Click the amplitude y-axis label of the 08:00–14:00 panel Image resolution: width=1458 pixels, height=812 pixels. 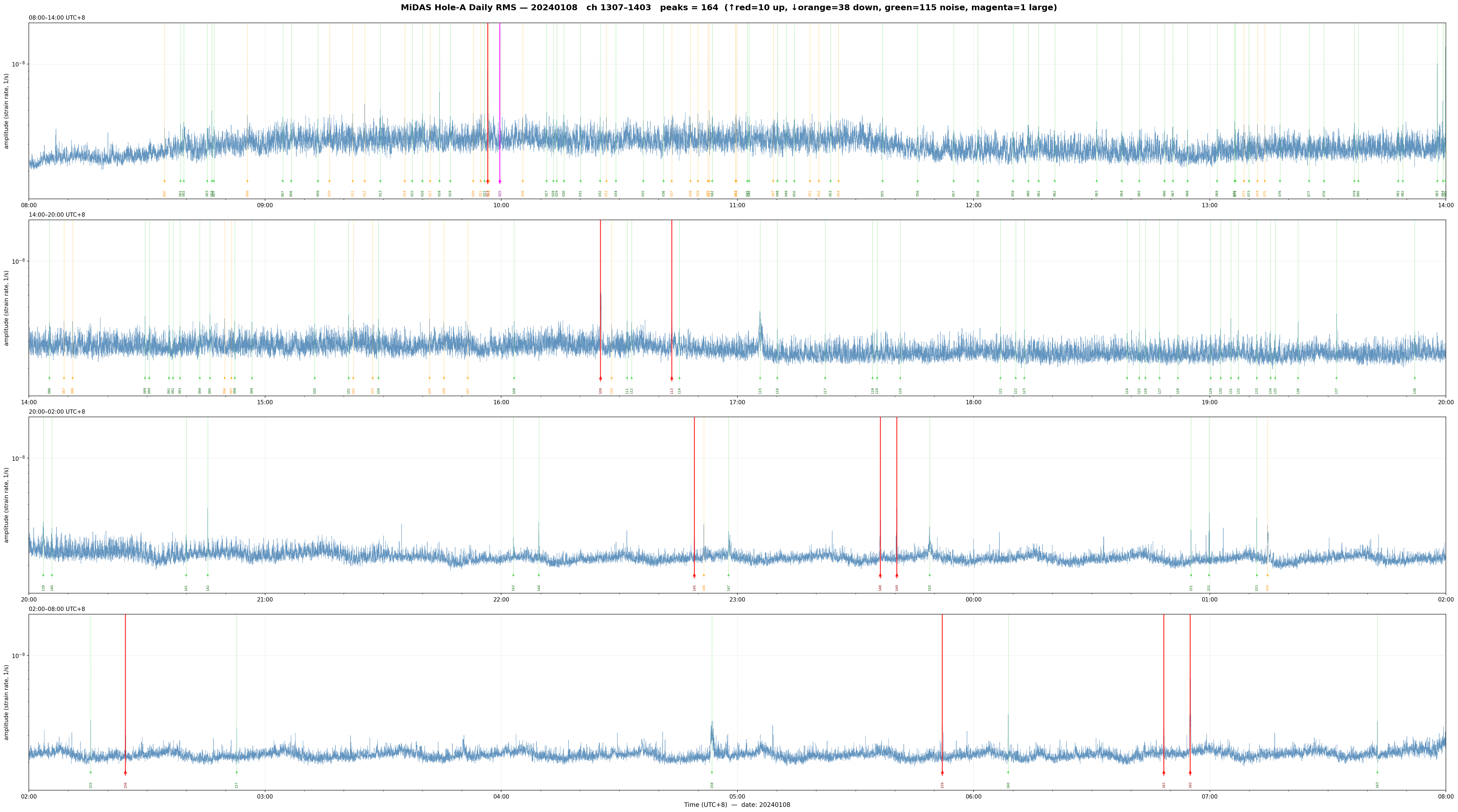point(7,111)
